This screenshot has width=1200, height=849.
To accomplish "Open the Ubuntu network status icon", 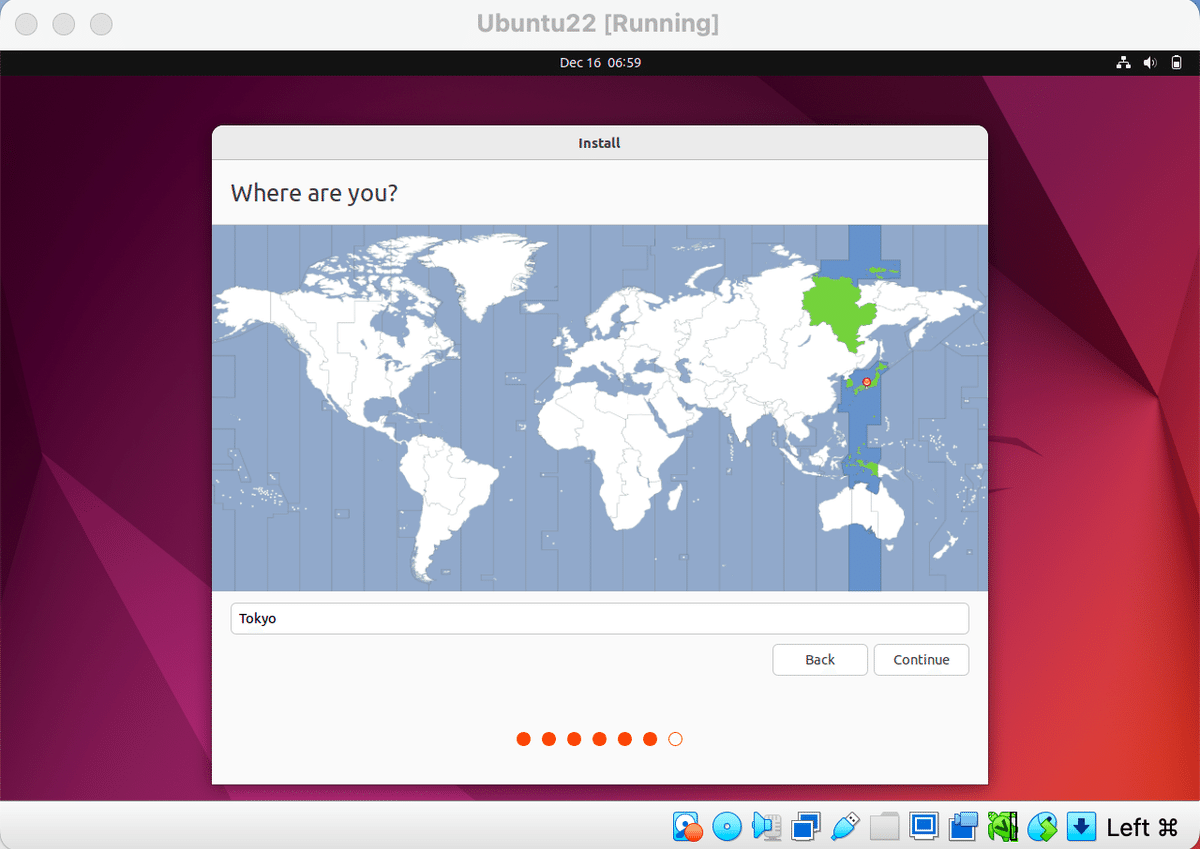I will [1124, 63].
